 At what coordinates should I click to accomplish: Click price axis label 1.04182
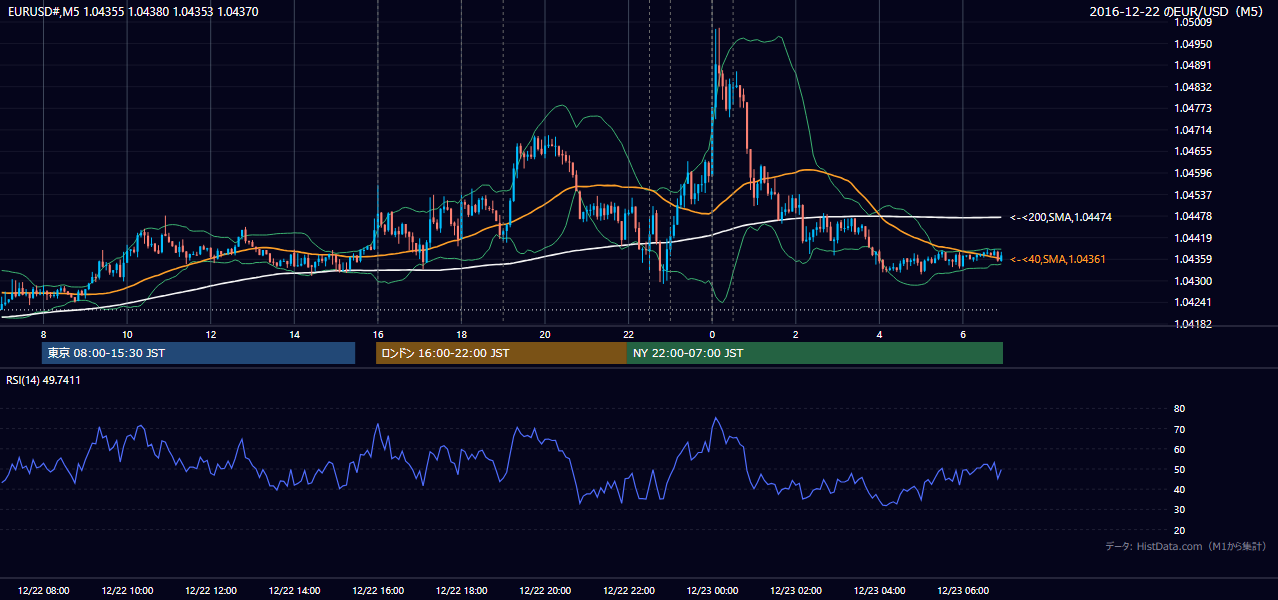pyautogui.click(x=1193, y=324)
